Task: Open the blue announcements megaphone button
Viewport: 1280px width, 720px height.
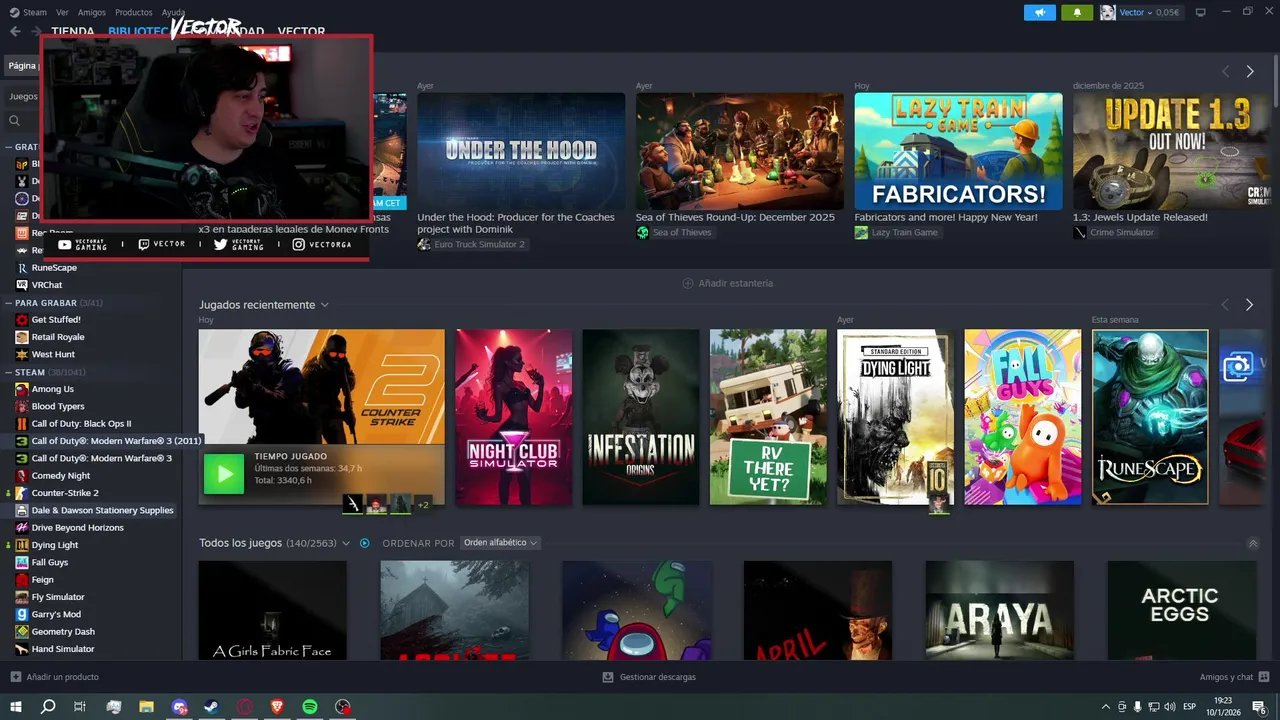Action: point(1039,12)
